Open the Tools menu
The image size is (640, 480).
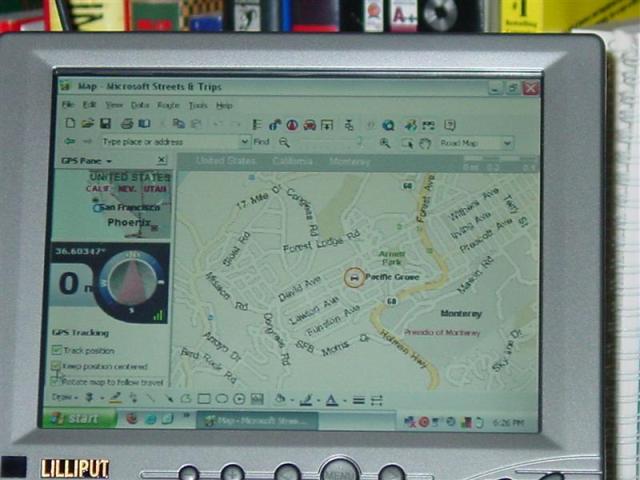[x=198, y=106]
